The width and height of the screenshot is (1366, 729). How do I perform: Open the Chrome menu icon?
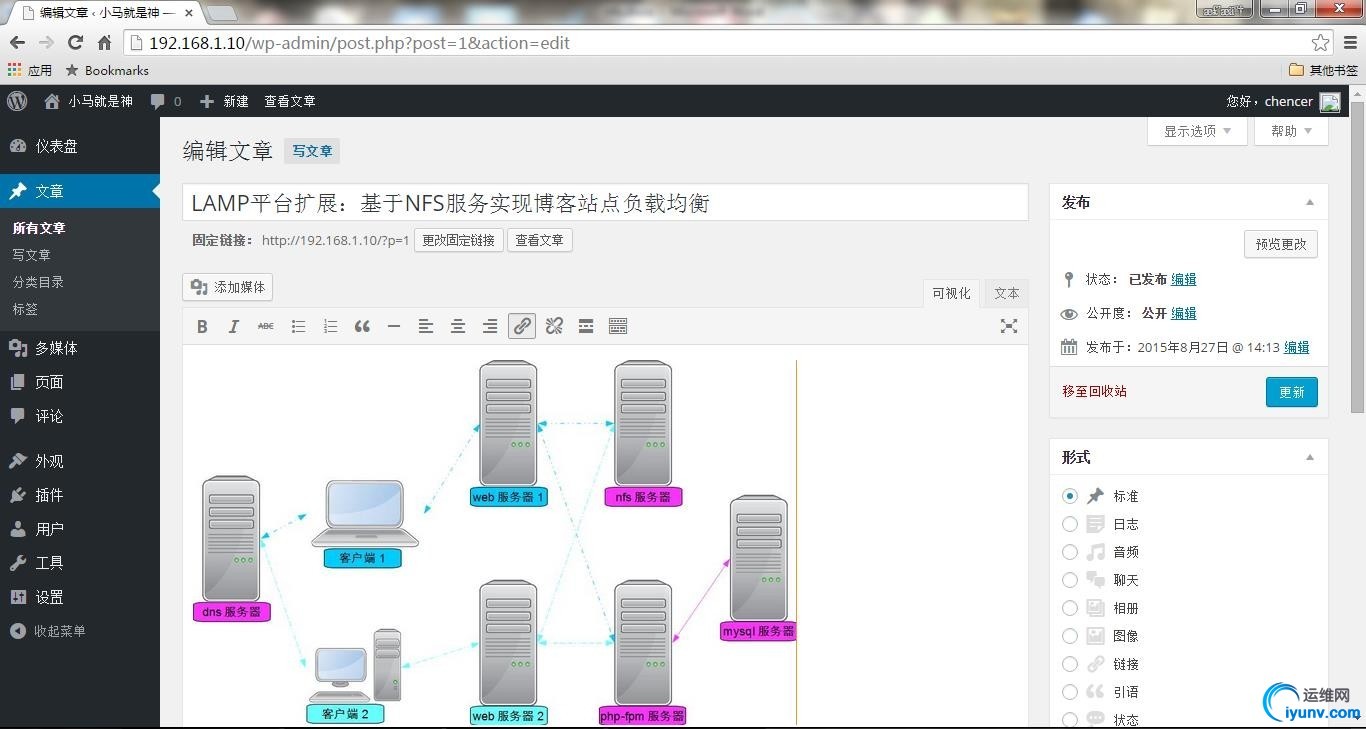[1350, 43]
